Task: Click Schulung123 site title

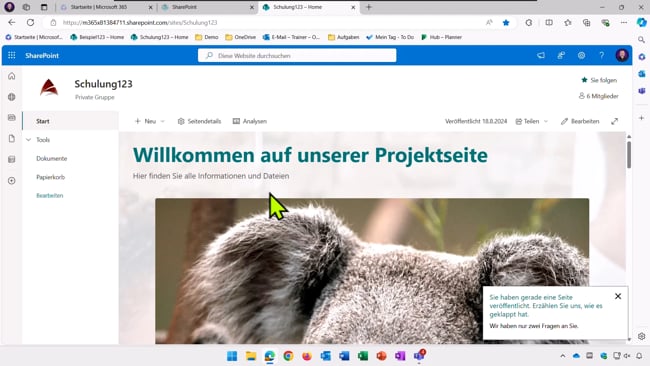Action: (104, 84)
